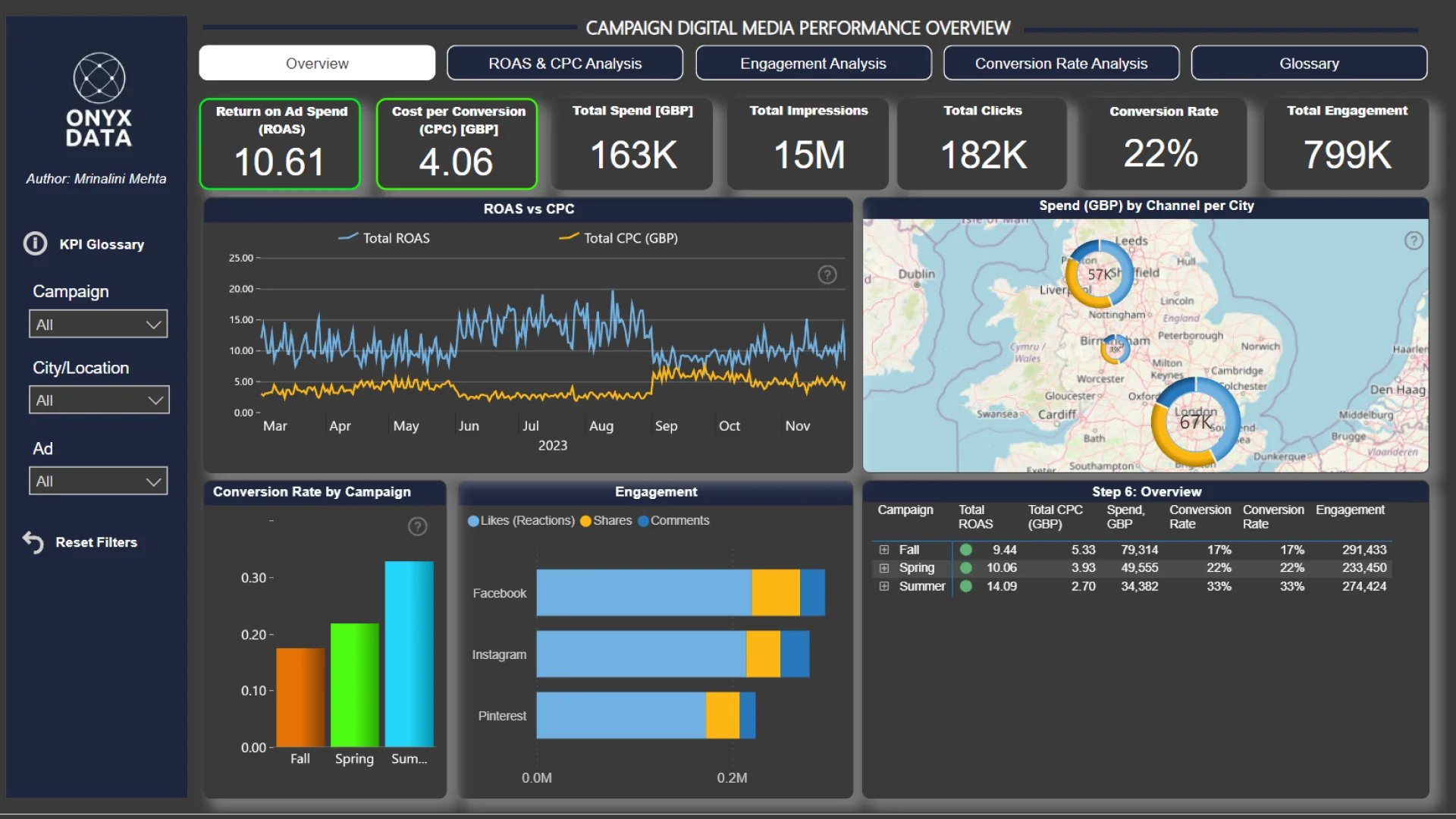Click the Summer engagement value 274,424
The image size is (1456, 819).
(1364, 586)
